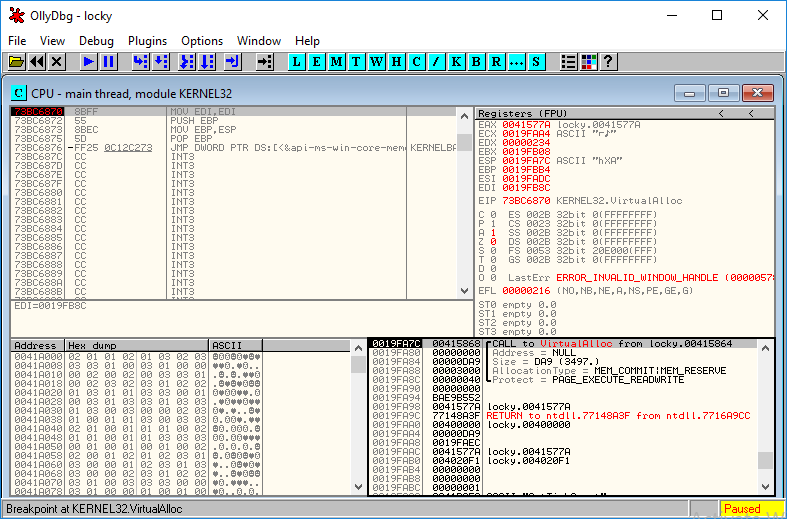Open Threads T button
The width and height of the screenshot is (787, 519).
pos(356,62)
